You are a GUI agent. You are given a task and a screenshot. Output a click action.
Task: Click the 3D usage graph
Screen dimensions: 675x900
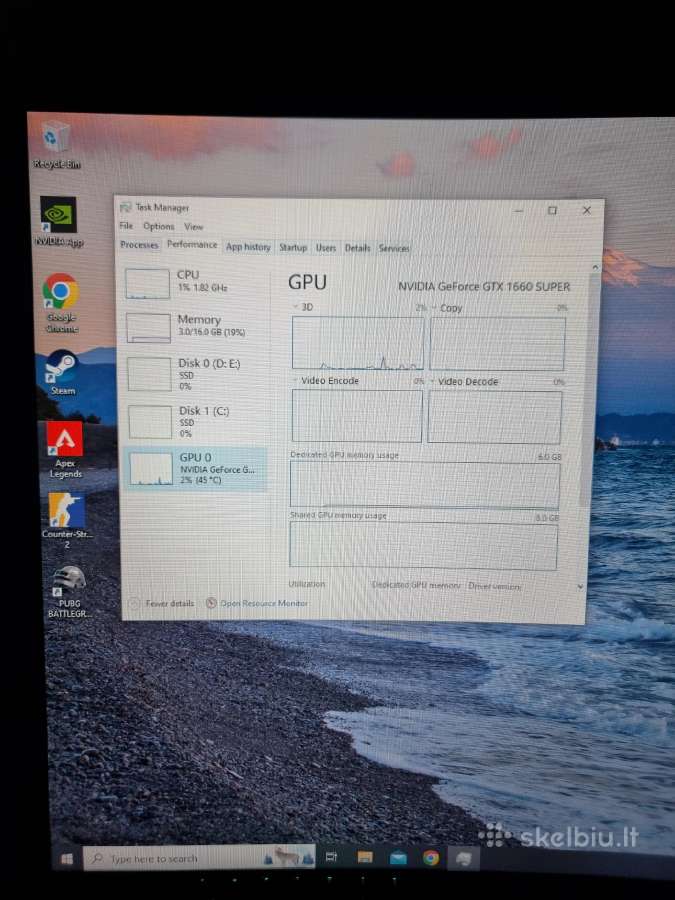point(358,343)
